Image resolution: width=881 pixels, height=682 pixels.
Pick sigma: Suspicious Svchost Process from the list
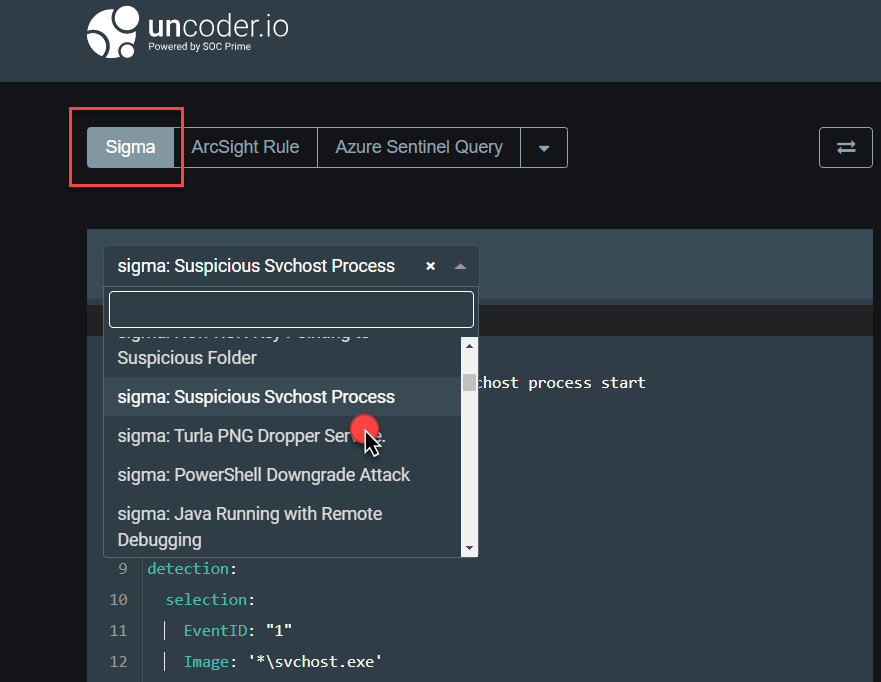[282, 397]
